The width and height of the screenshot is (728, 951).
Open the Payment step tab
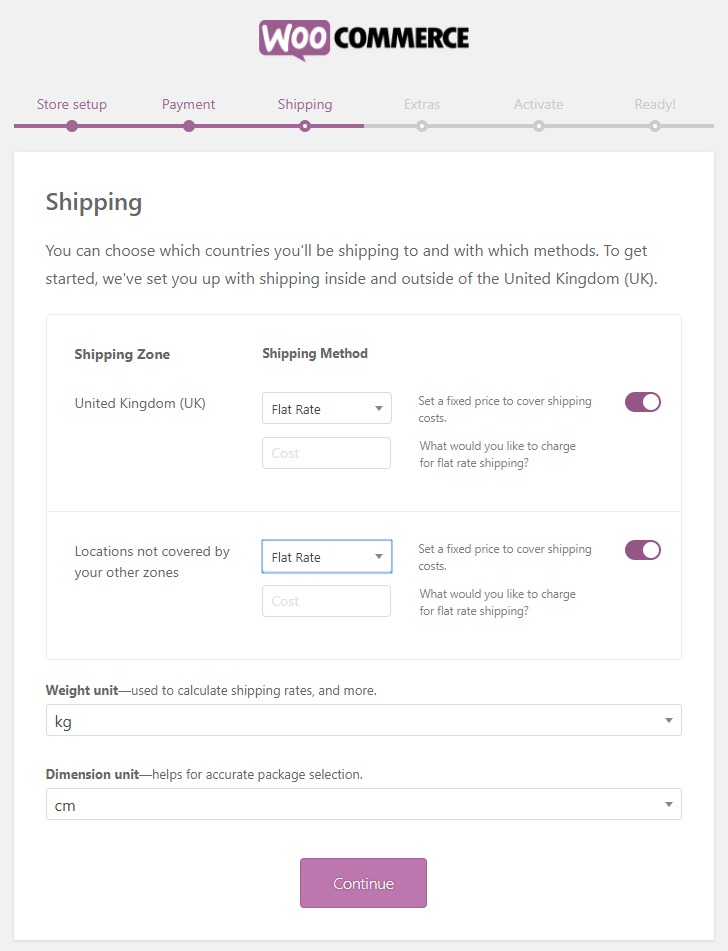click(x=188, y=104)
